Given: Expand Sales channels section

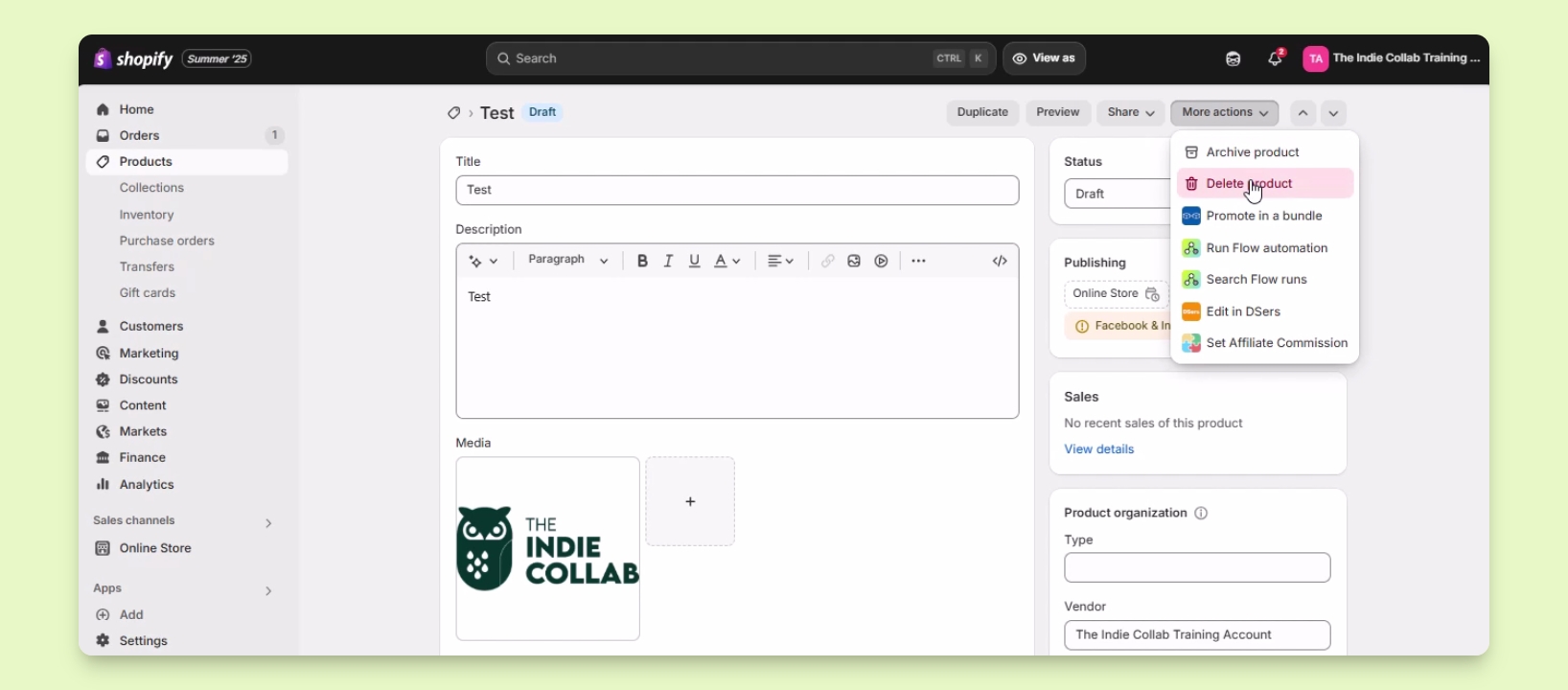Looking at the screenshot, I should (x=268, y=523).
